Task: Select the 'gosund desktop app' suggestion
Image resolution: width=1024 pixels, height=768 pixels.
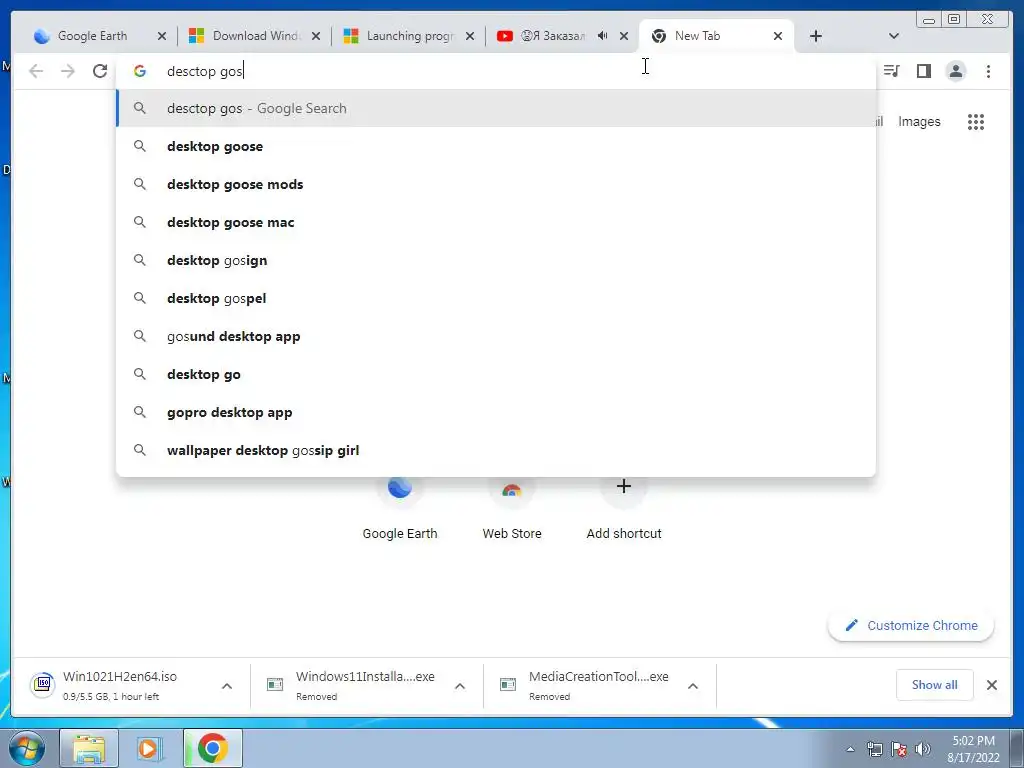Action: coord(496,336)
